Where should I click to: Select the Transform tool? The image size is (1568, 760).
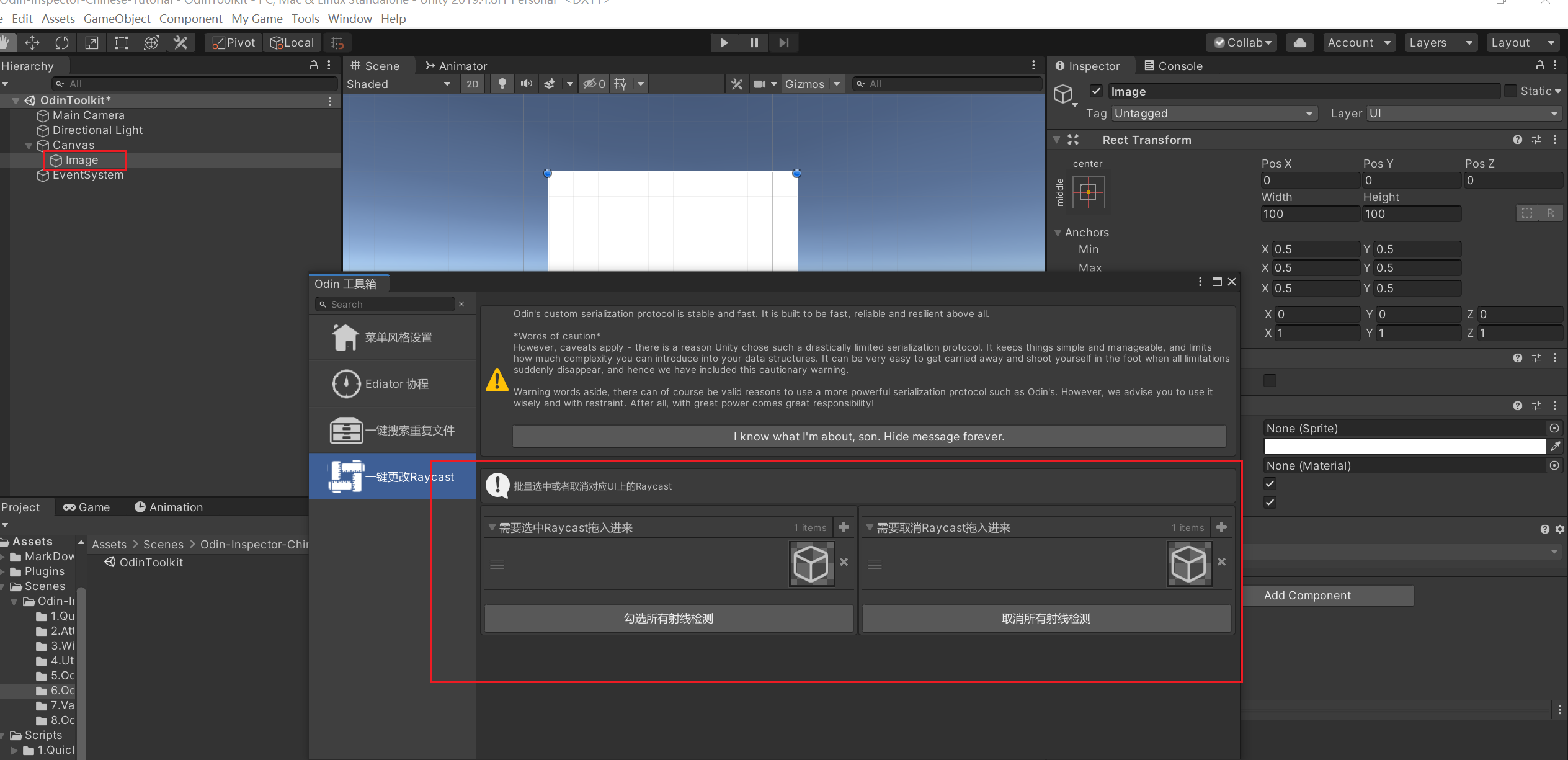(151, 43)
